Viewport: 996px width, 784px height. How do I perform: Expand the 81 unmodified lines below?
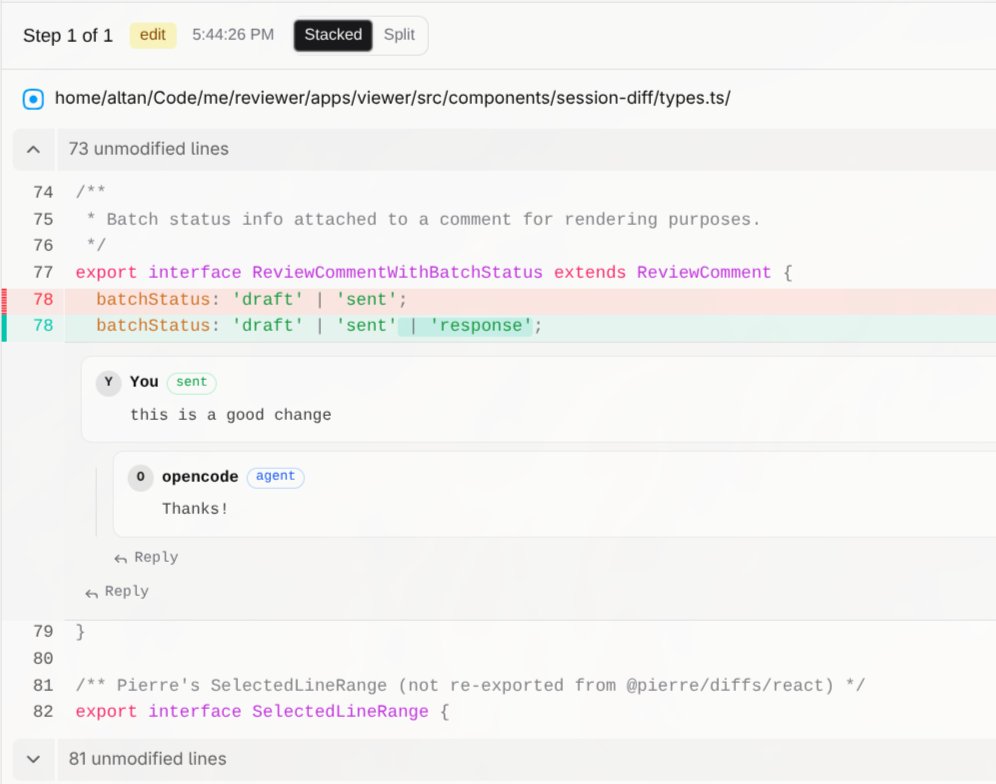[x=33, y=759]
